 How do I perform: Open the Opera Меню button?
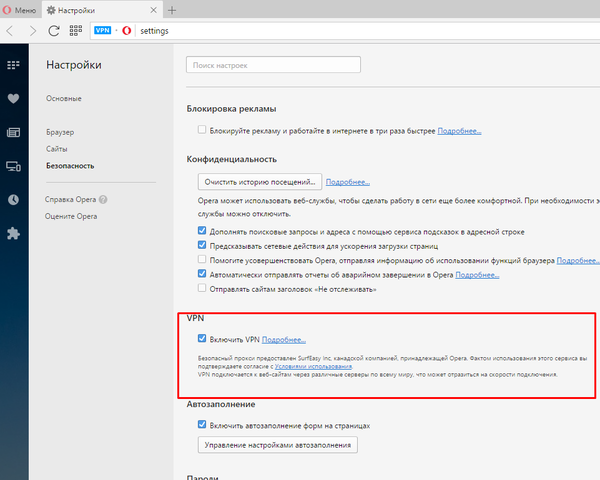[x=19, y=10]
